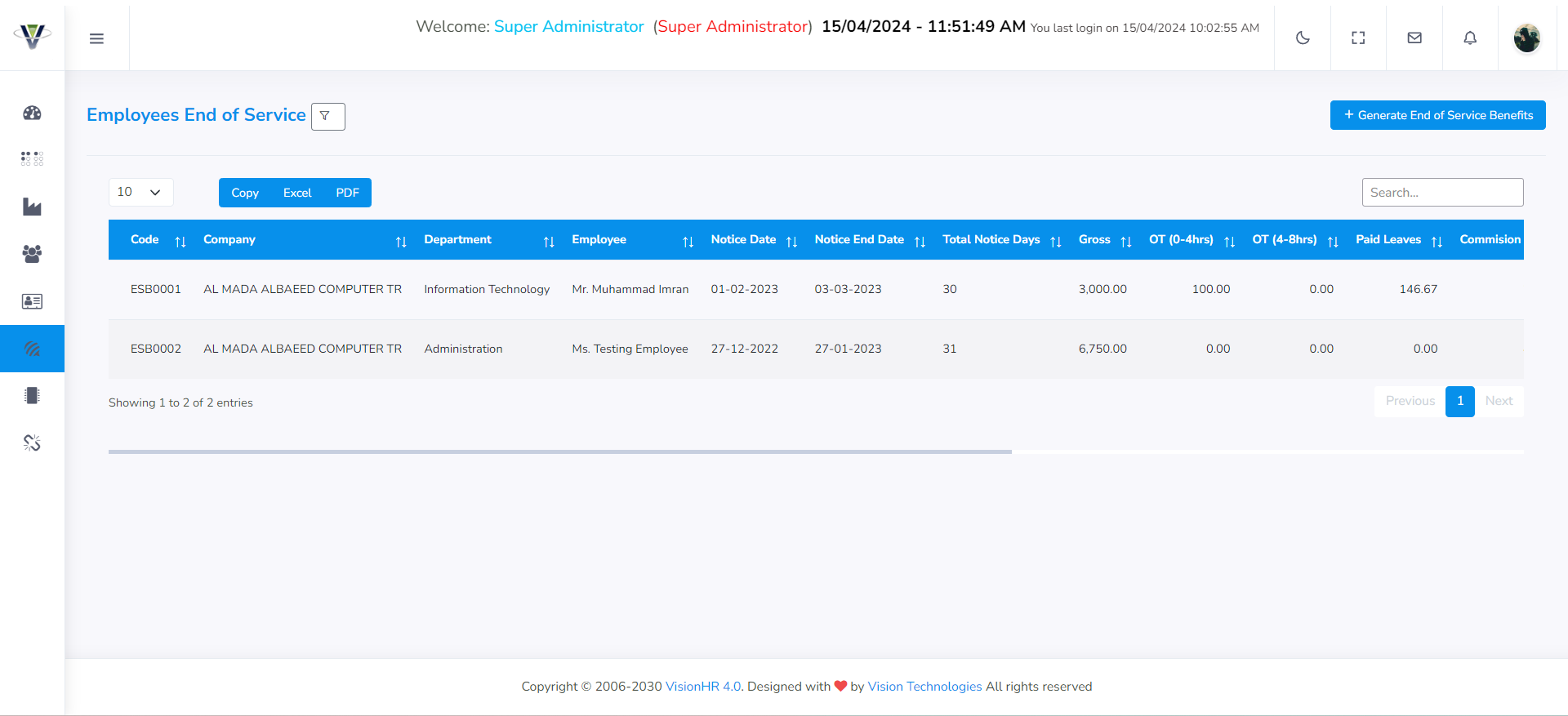Open the VisionHR 4.0 footer link

[703, 687]
